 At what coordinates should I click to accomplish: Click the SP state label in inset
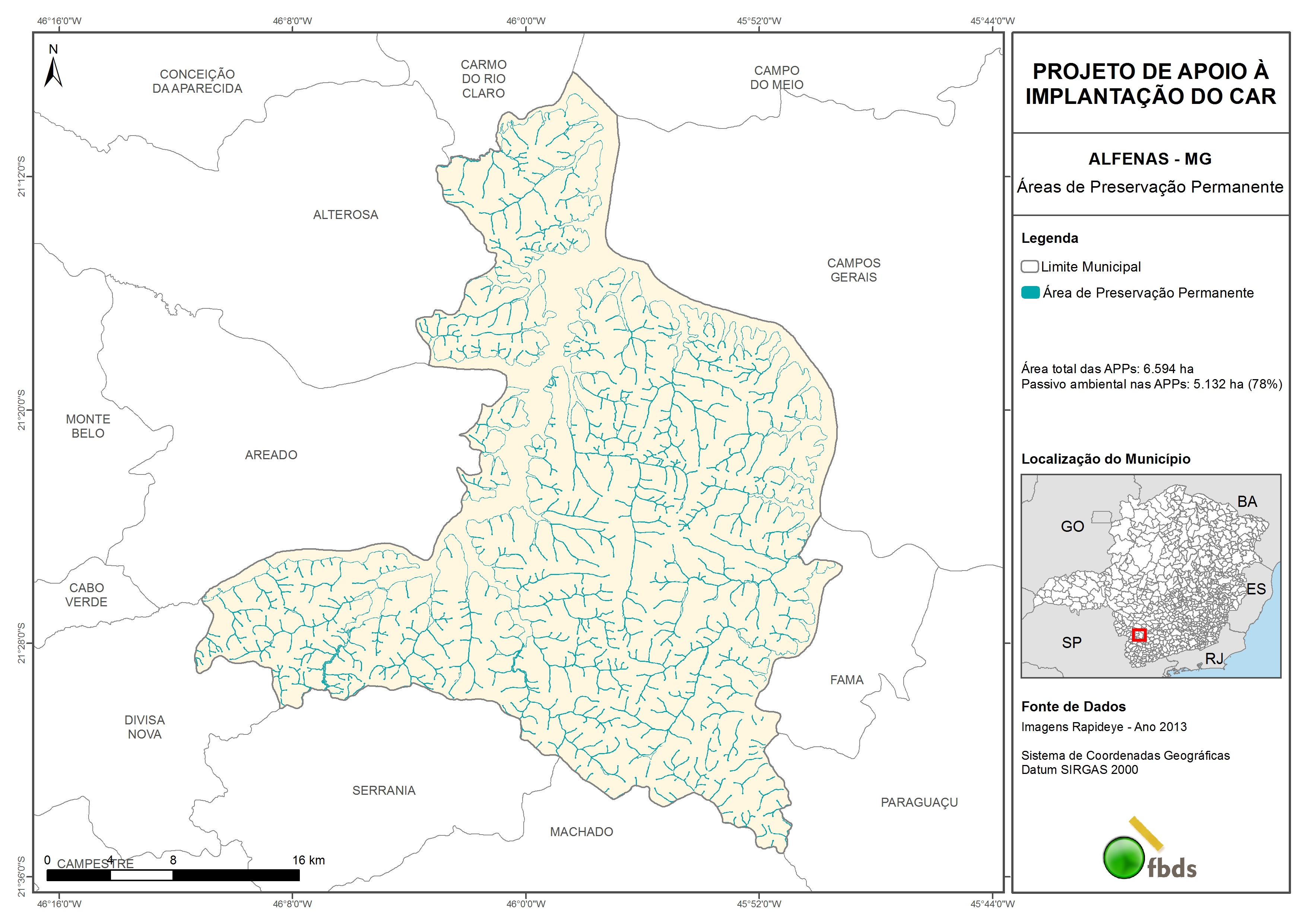tap(1071, 643)
